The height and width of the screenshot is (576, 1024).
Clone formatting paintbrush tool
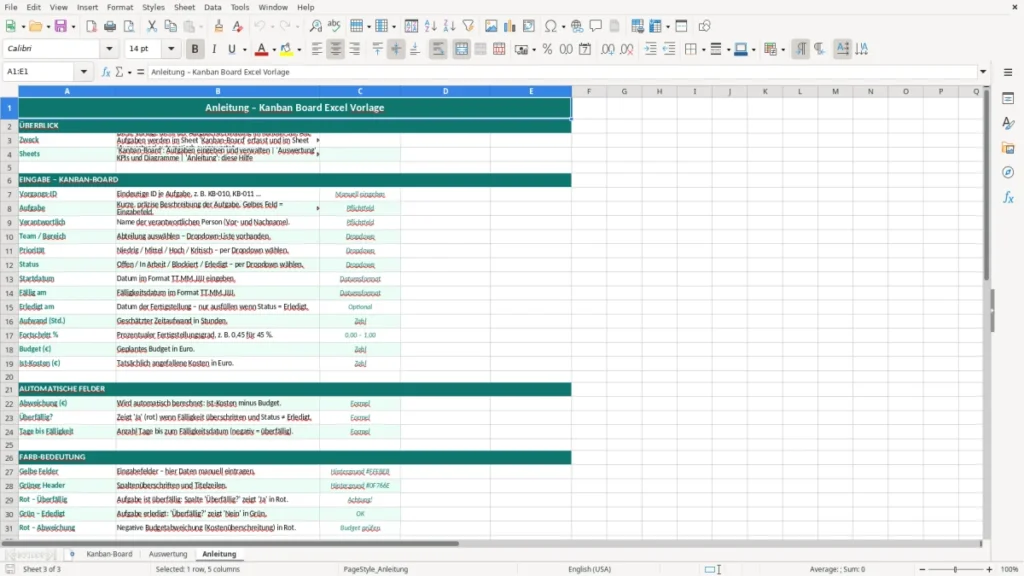(219, 26)
